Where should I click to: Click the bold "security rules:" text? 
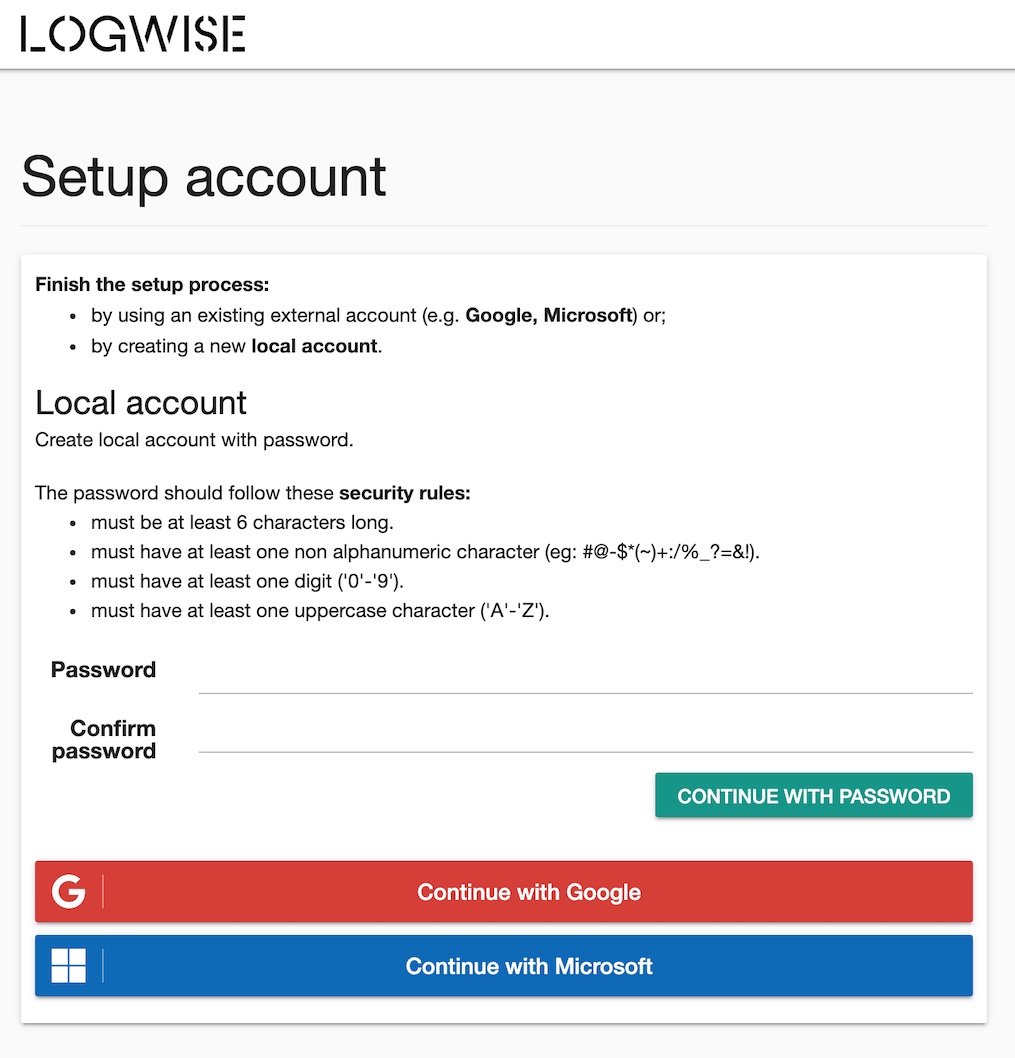point(404,493)
